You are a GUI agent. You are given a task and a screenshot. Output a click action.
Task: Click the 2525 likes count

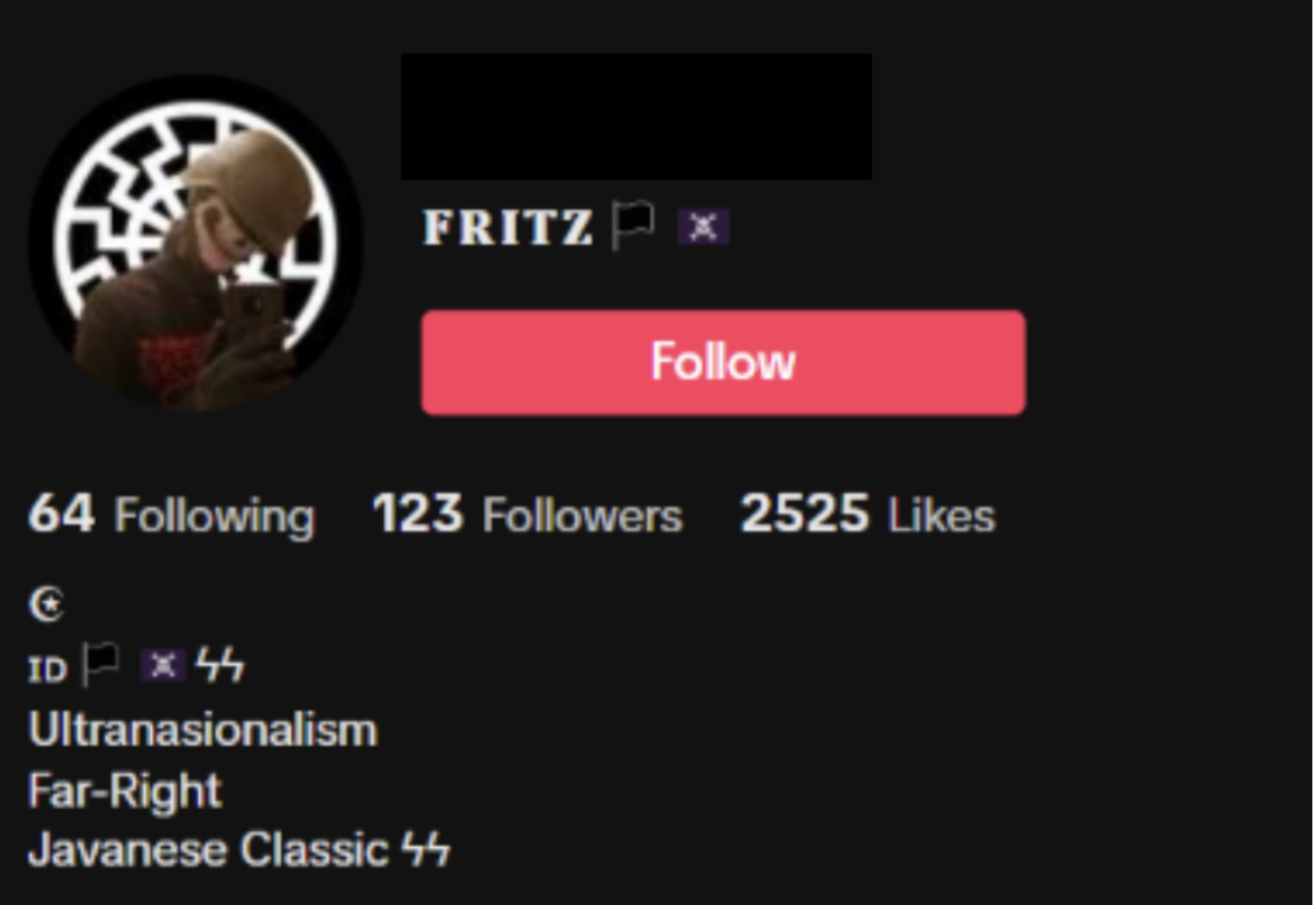click(x=805, y=514)
